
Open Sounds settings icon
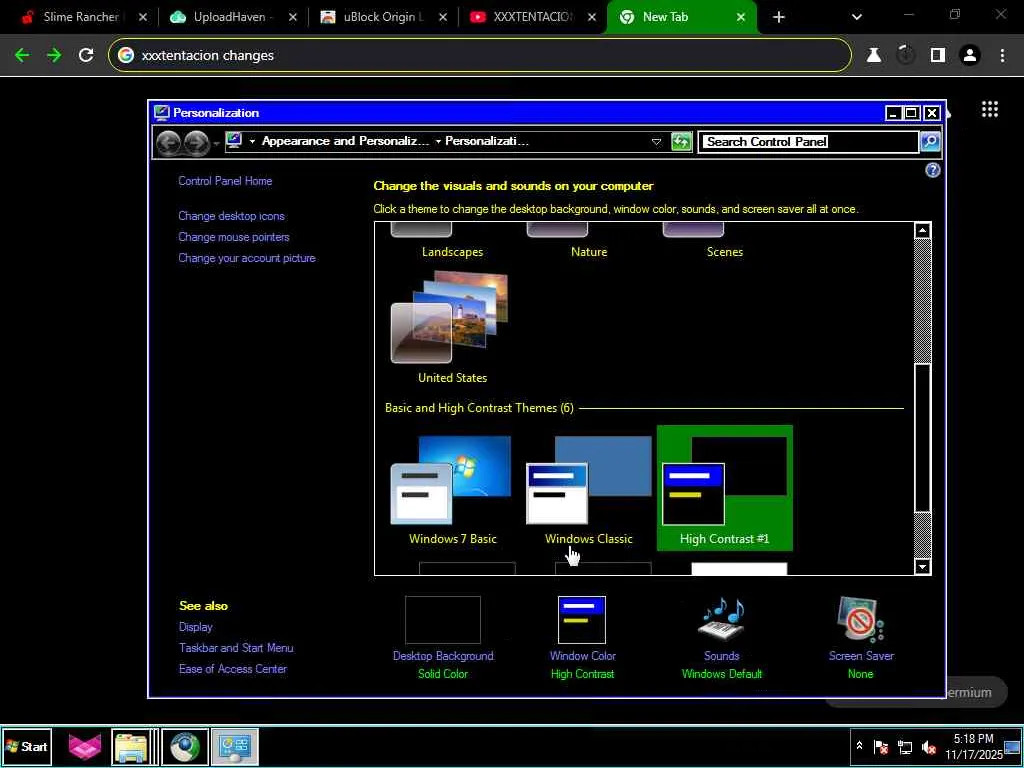point(721,620)
